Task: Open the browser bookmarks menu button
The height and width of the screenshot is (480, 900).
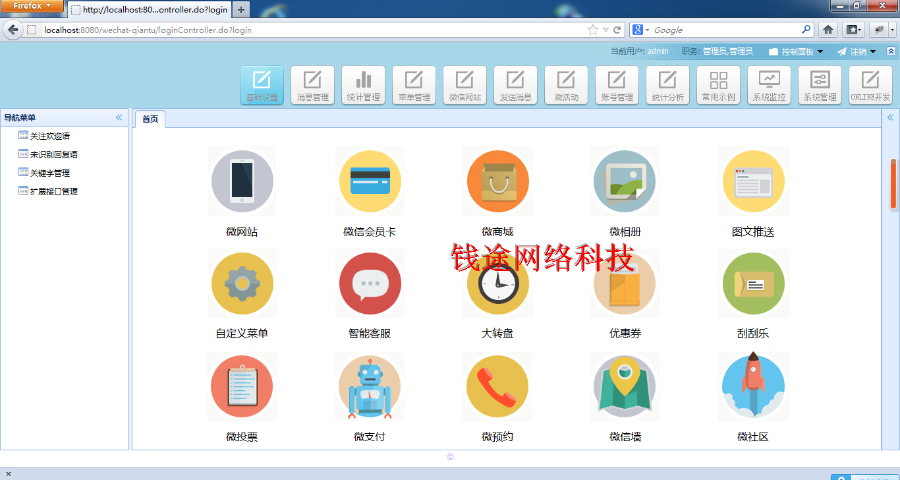Action: point(854,30)
